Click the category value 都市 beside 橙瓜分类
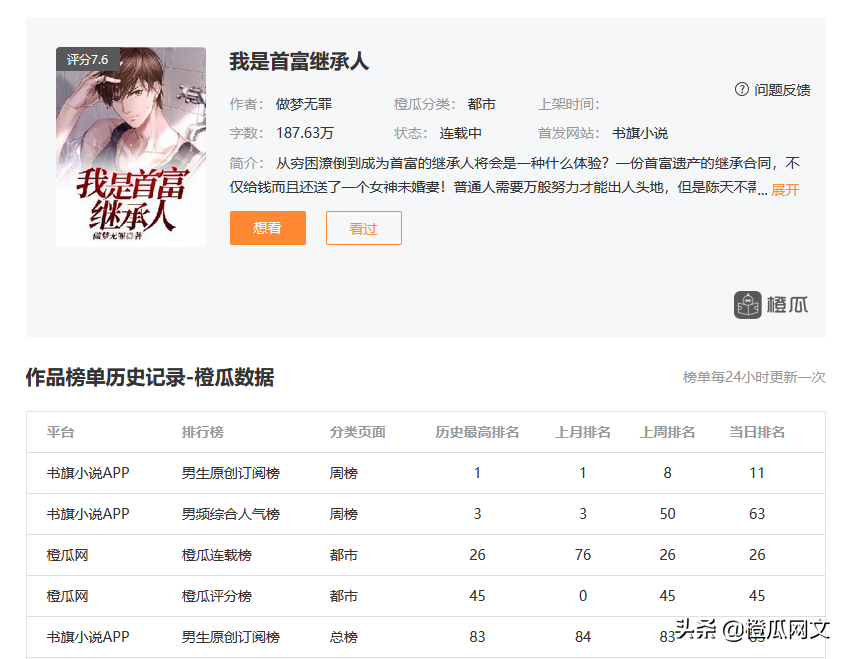The height and width of the screenshot is (659, 849). pos(481,104)
